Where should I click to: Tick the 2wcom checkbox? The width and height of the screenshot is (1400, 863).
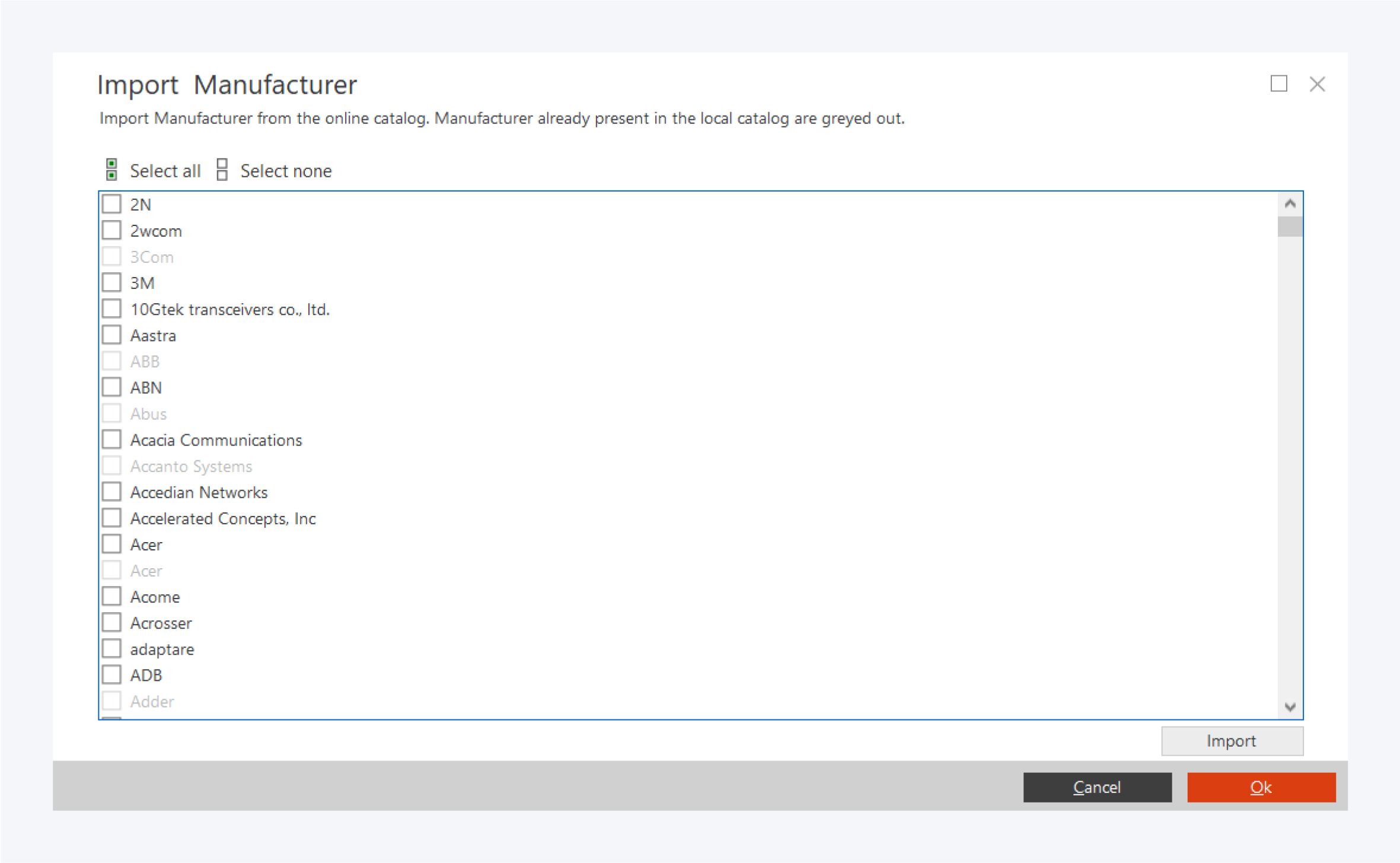[111, 230]
